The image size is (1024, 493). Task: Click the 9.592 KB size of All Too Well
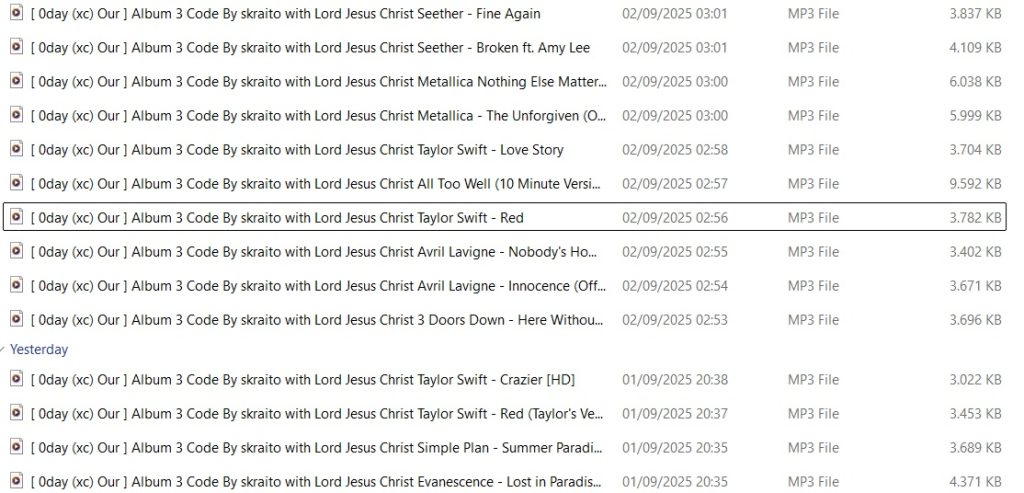click(x=975, y=183)
